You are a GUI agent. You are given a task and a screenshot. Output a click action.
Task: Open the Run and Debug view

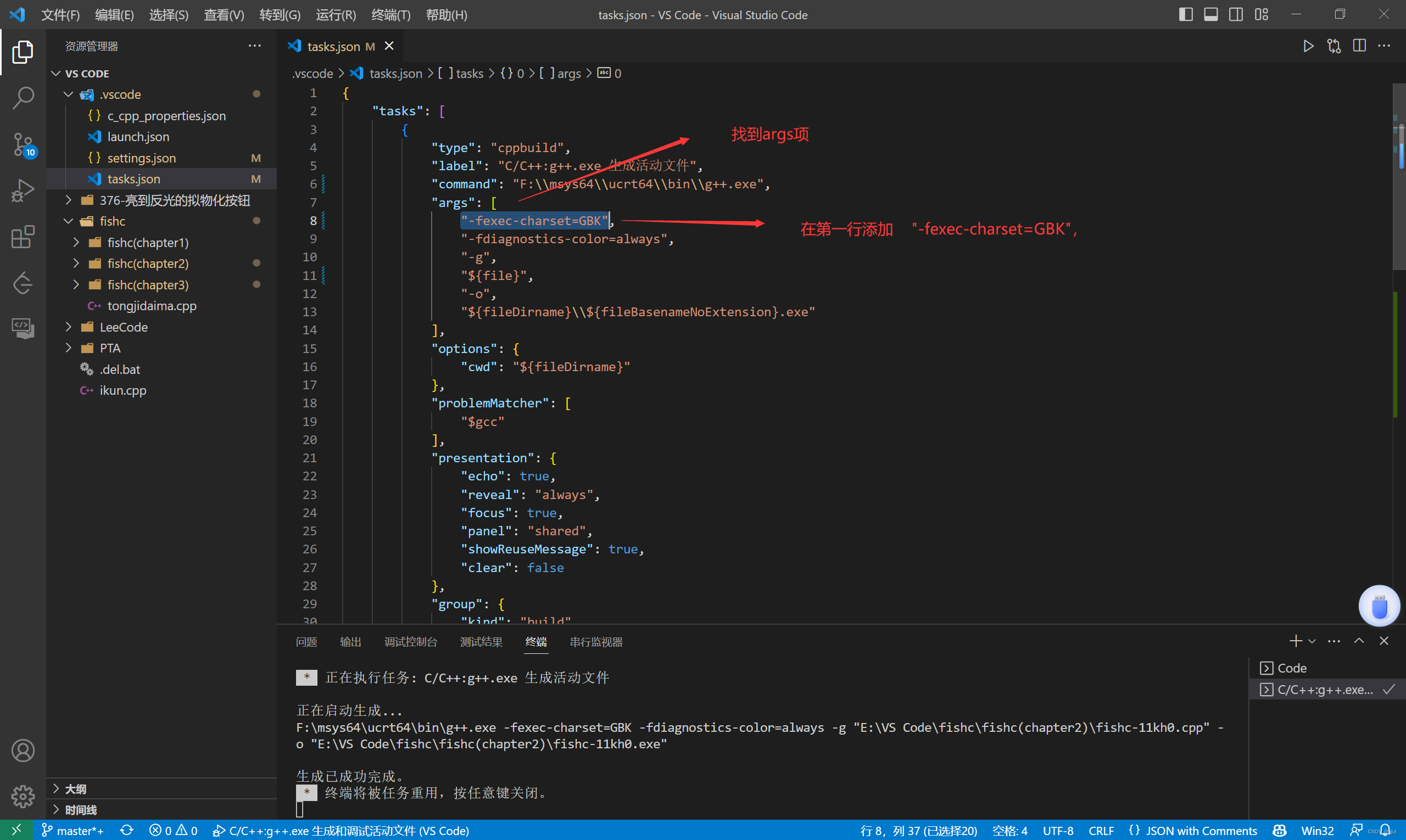point(23,190)
